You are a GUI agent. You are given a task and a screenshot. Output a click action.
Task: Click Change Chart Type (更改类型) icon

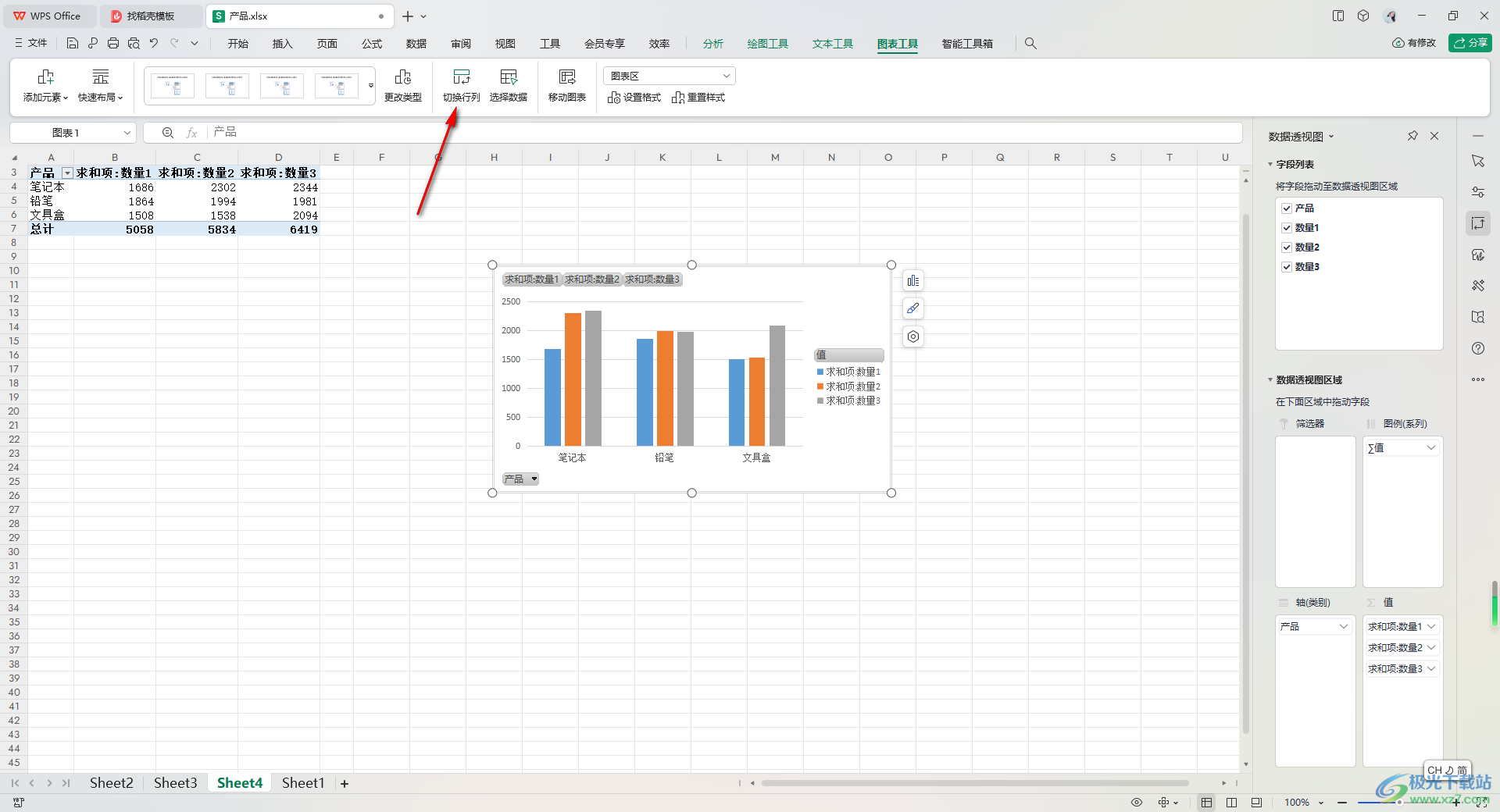click(x=402, y=77)
